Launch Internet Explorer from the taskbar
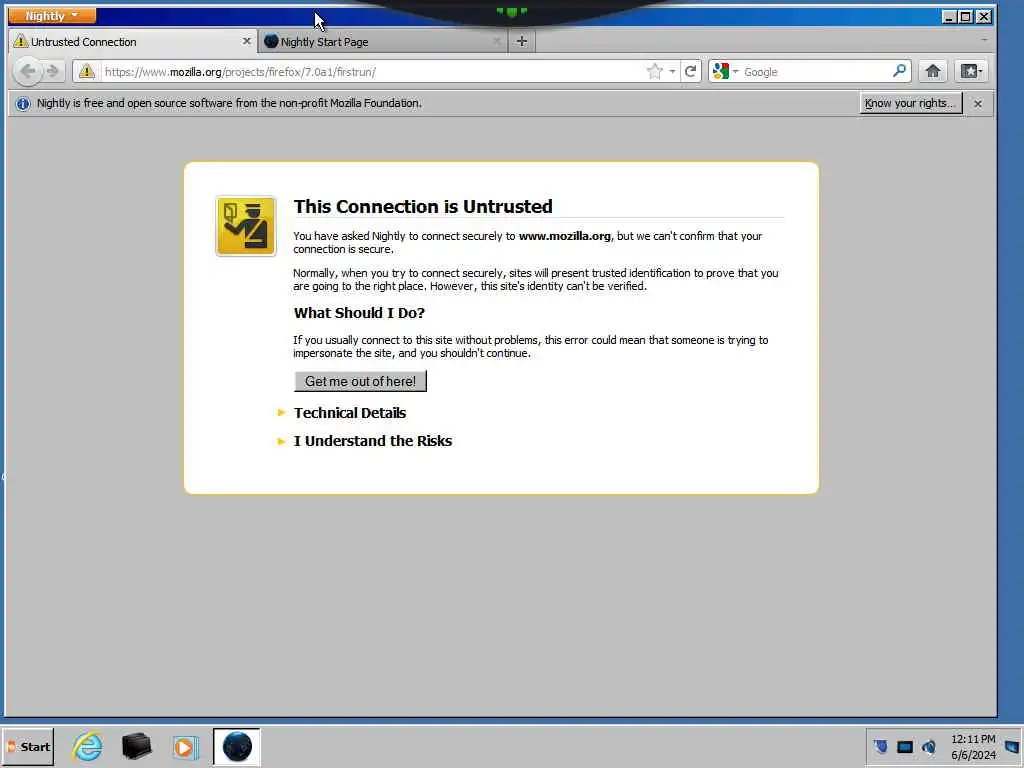 coord(88,746)
